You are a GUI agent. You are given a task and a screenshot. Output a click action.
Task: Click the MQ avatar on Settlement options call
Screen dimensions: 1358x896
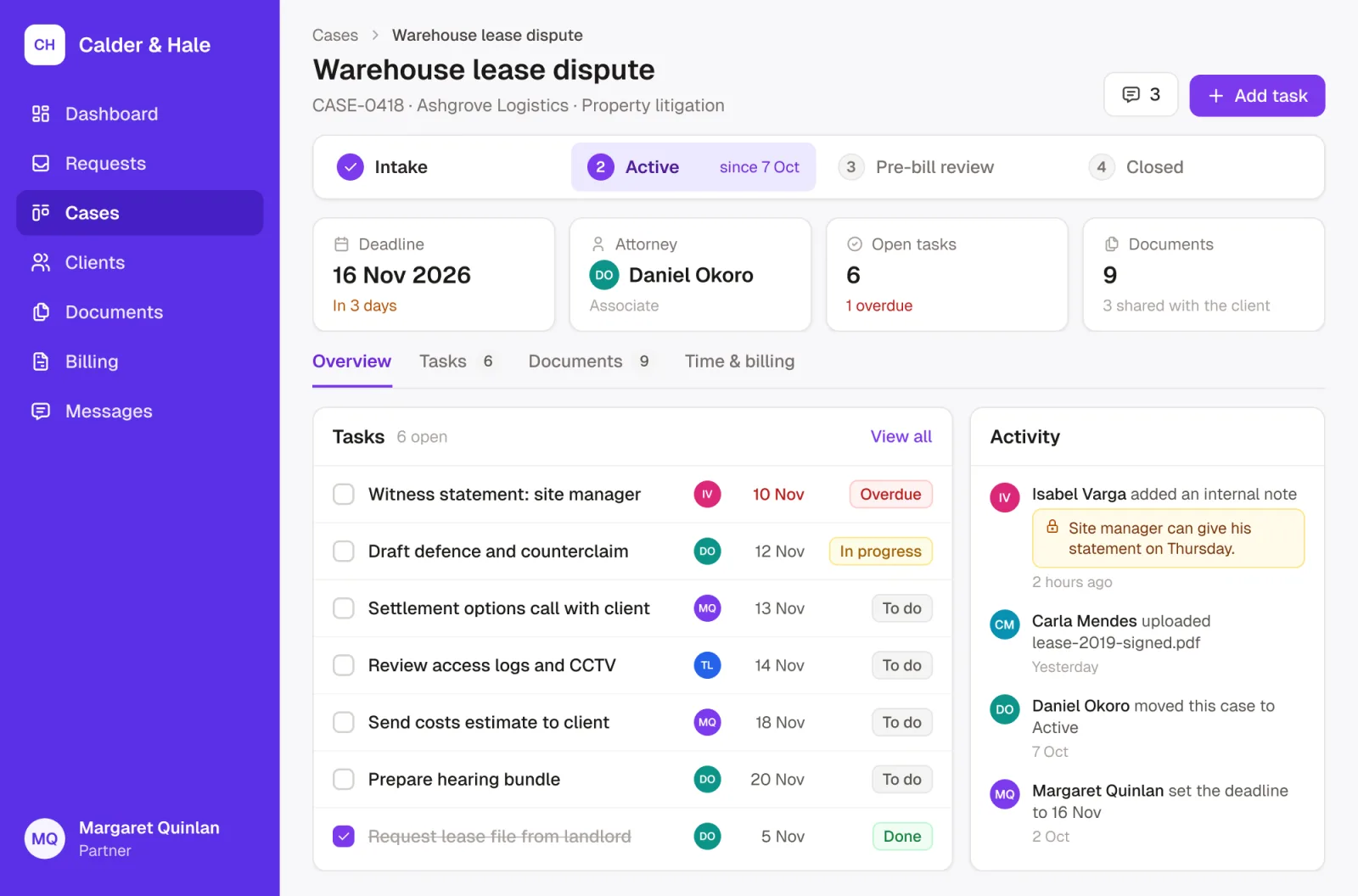(707, 608)
